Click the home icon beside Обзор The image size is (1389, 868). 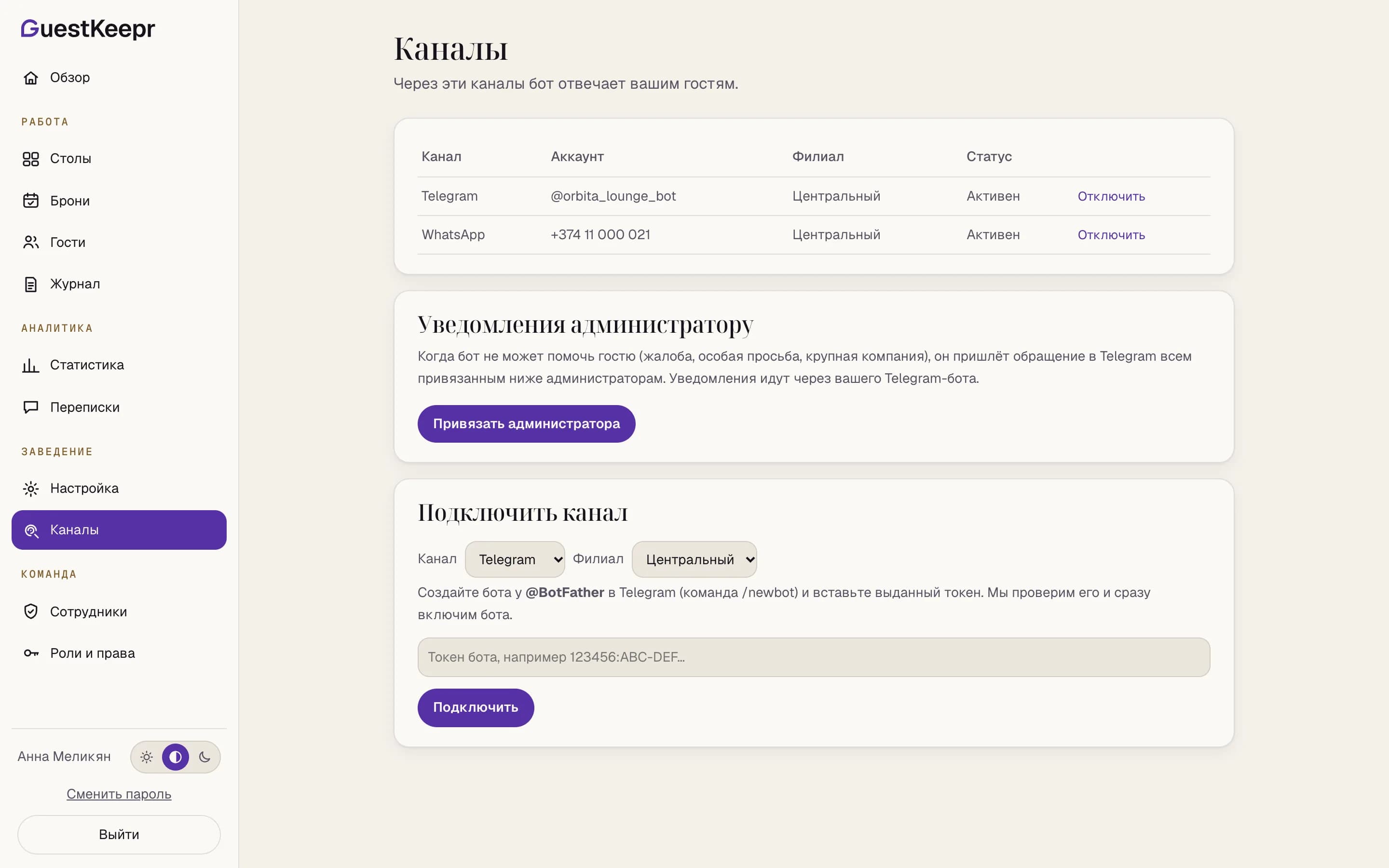(31, 78)
